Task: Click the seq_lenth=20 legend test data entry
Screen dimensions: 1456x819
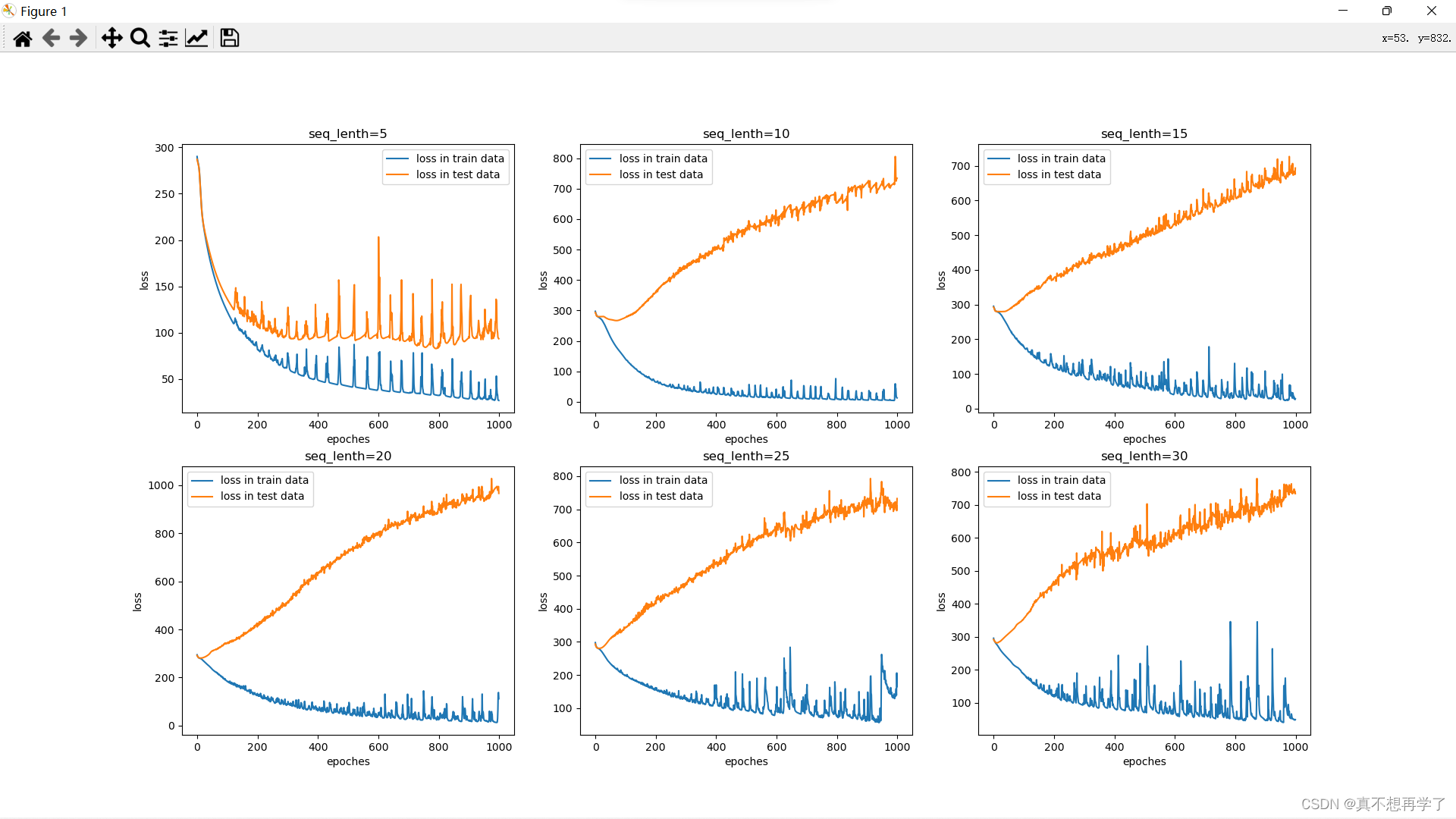Action: pos(262,497)
